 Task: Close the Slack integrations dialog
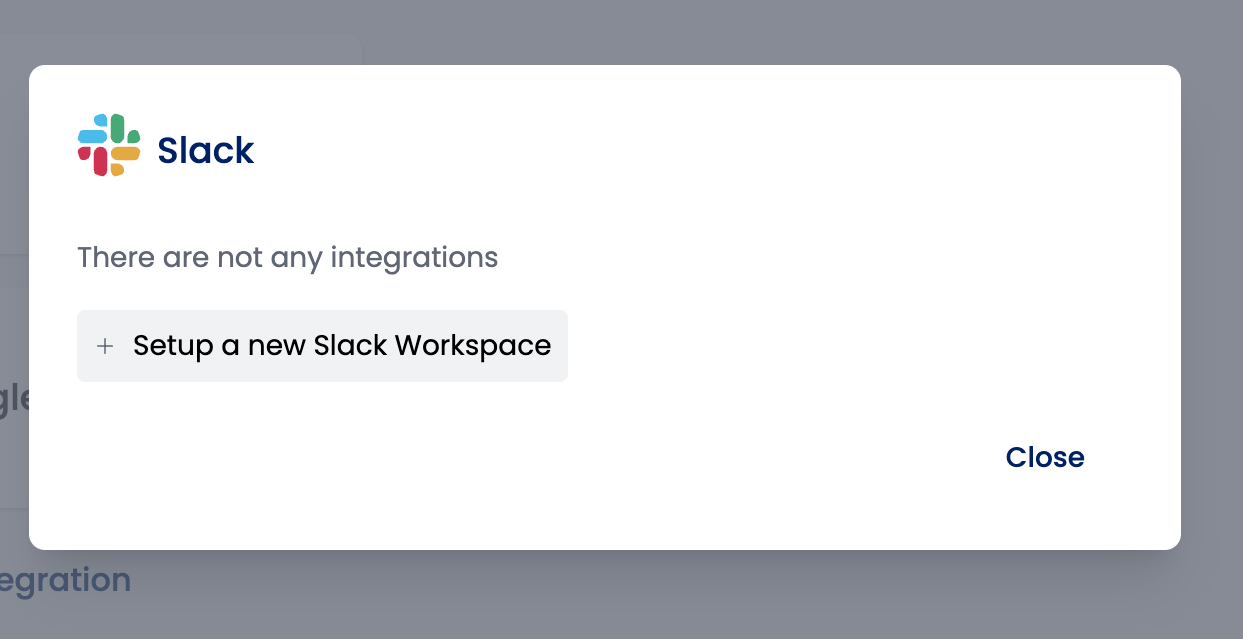click(x=1044, y=457)
